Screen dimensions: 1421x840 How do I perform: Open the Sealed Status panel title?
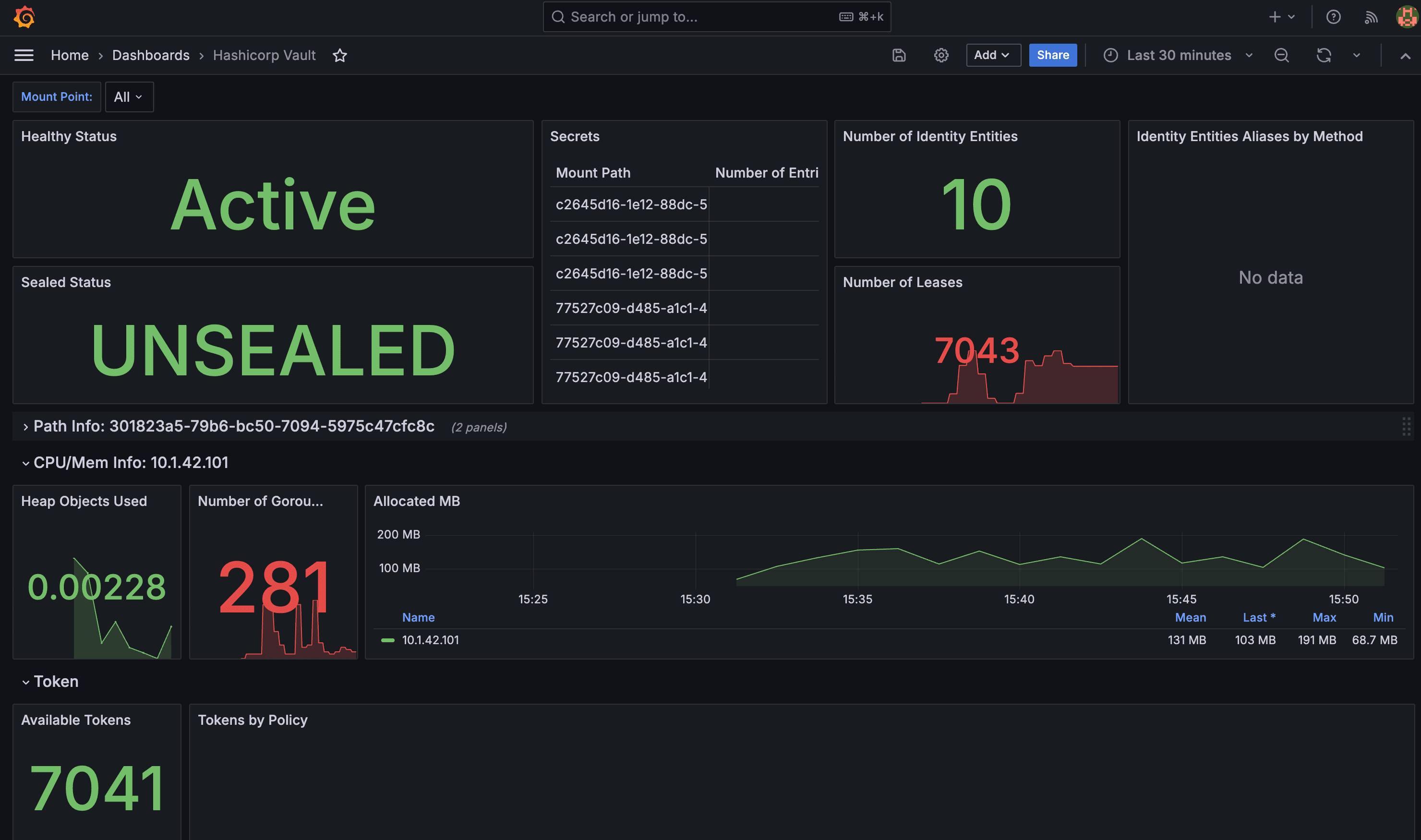coord(66,282)
